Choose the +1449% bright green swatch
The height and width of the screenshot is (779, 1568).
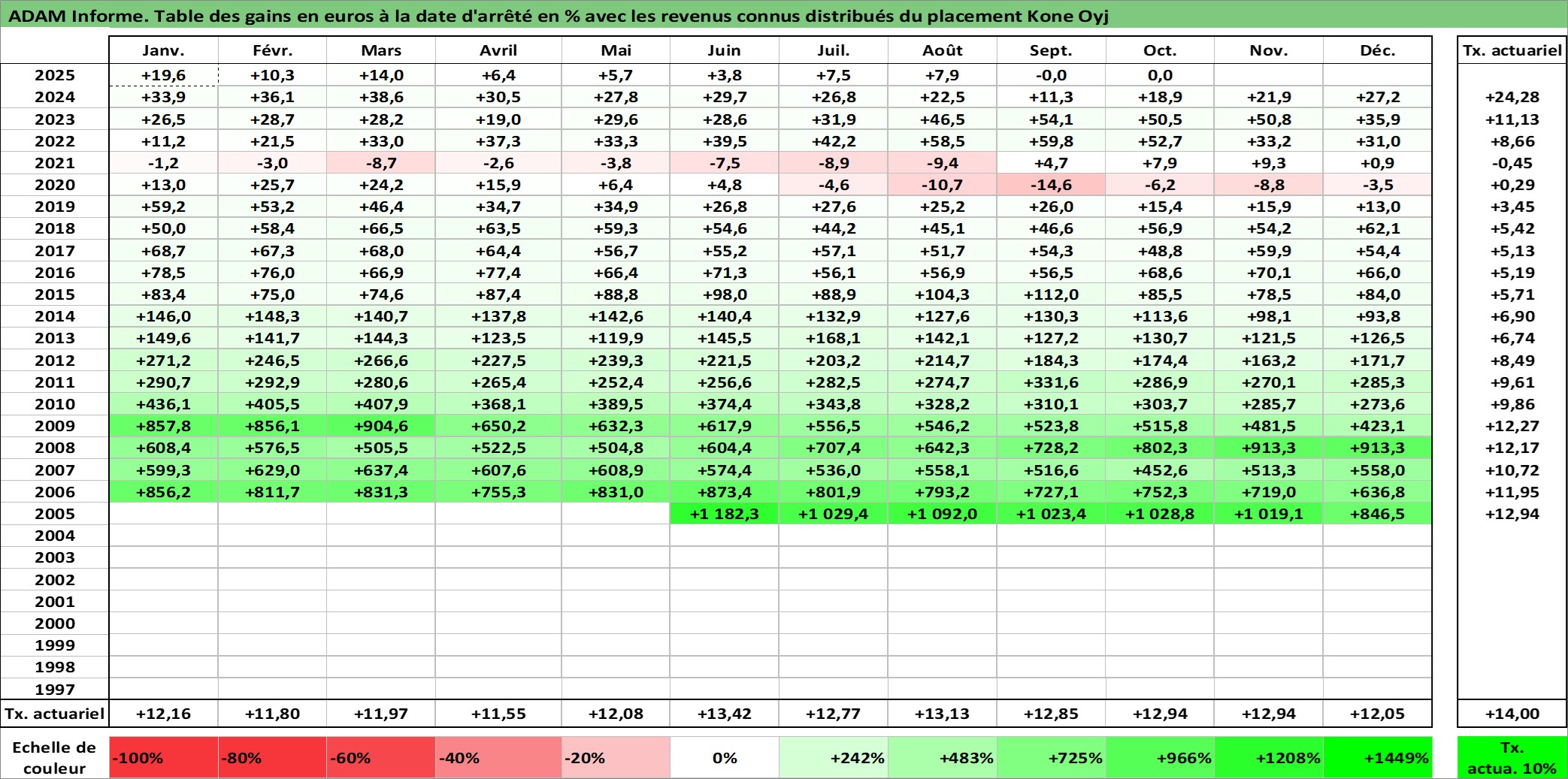(x=1377, y=757)
